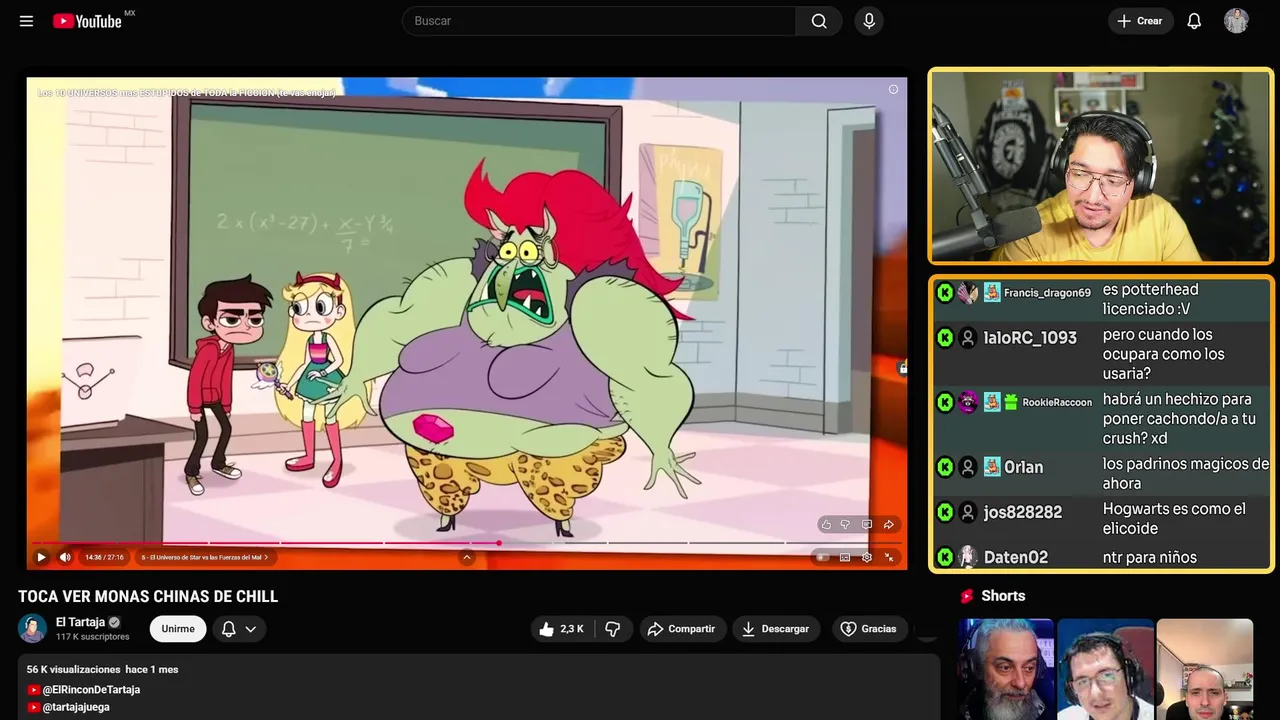Open the notifications bell in the header
The height and width of the screenshot is (720, 1280).
tap(1194, 21)
